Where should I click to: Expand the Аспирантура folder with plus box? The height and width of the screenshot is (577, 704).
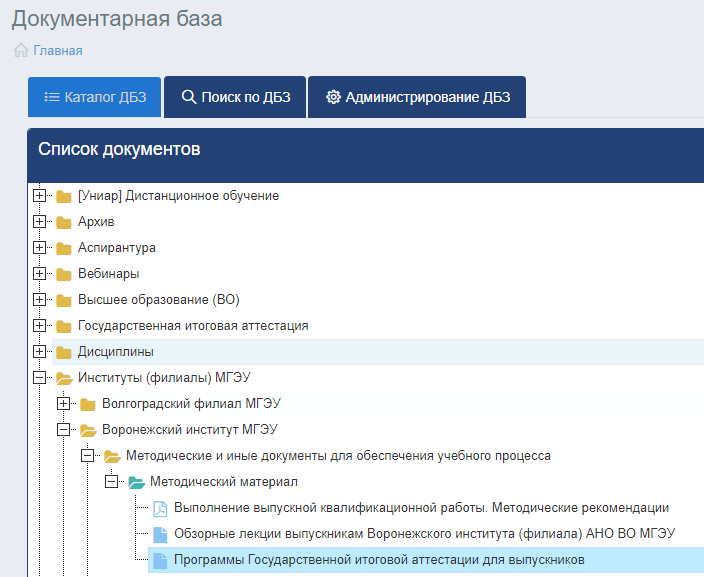(x=40, y=248)
